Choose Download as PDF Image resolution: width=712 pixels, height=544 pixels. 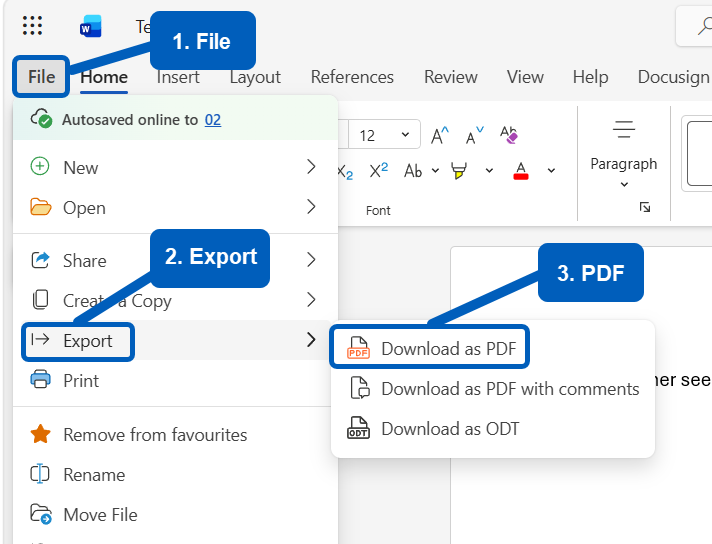pyautogui.click(x=430, y=348)
